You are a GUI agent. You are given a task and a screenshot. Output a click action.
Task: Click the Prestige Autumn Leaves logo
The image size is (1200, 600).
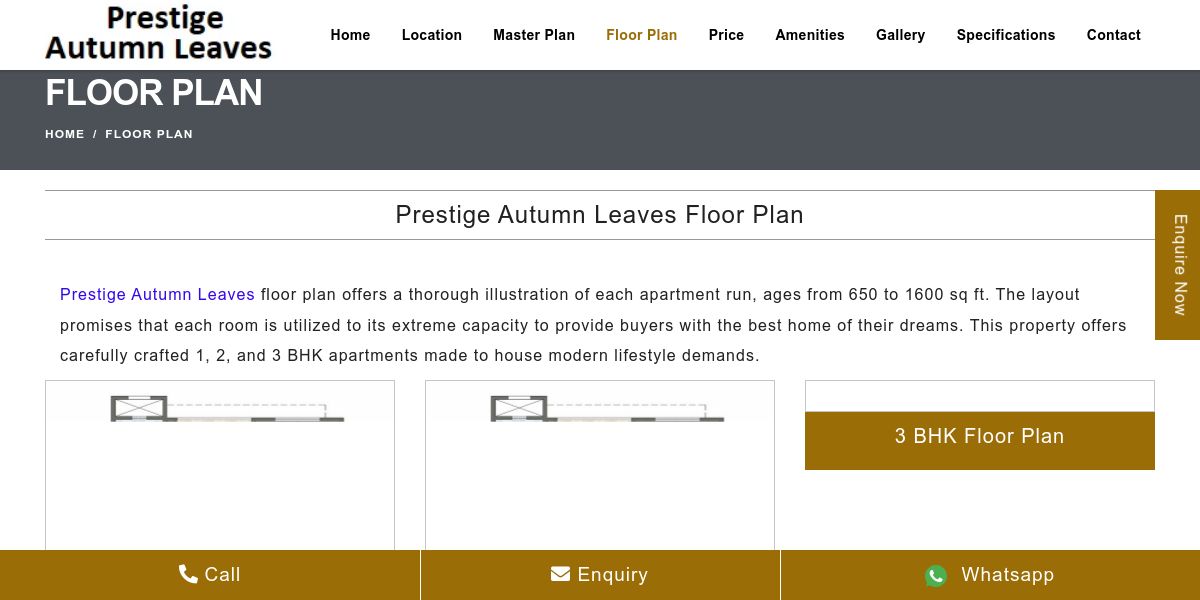click(158, 34)
